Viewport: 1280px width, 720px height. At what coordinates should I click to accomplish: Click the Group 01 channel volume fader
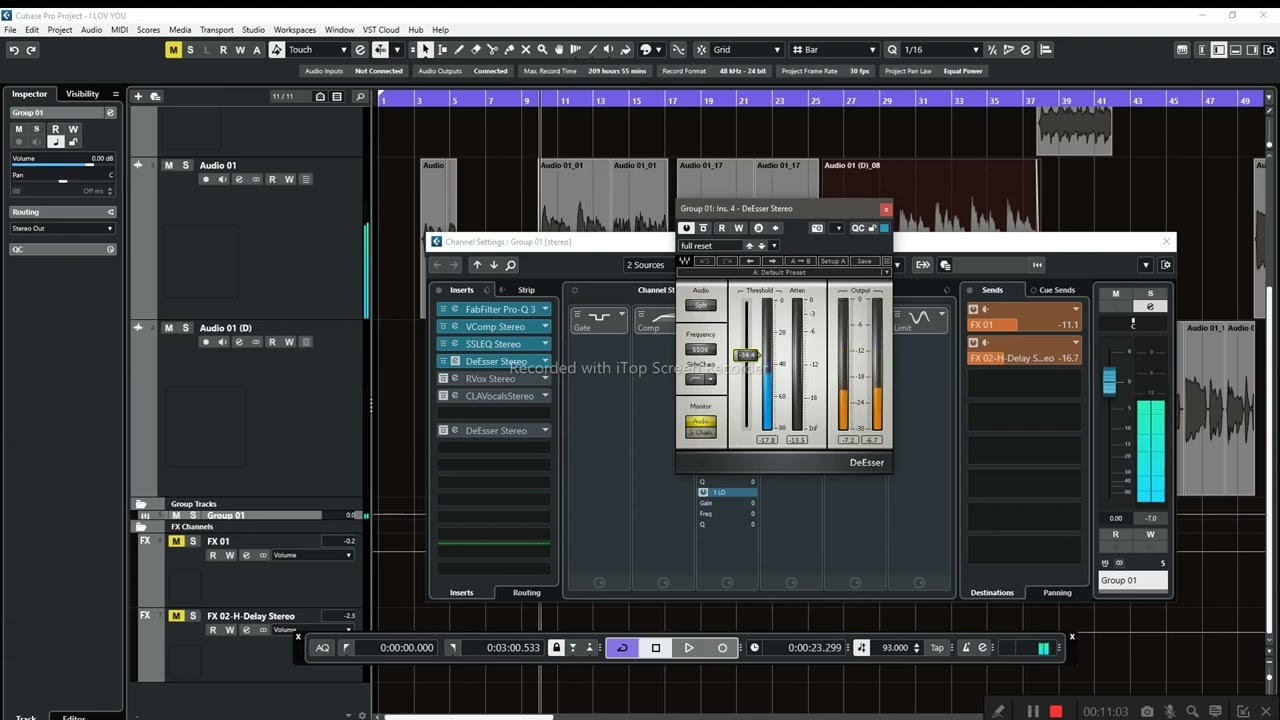coord(1109,381)
